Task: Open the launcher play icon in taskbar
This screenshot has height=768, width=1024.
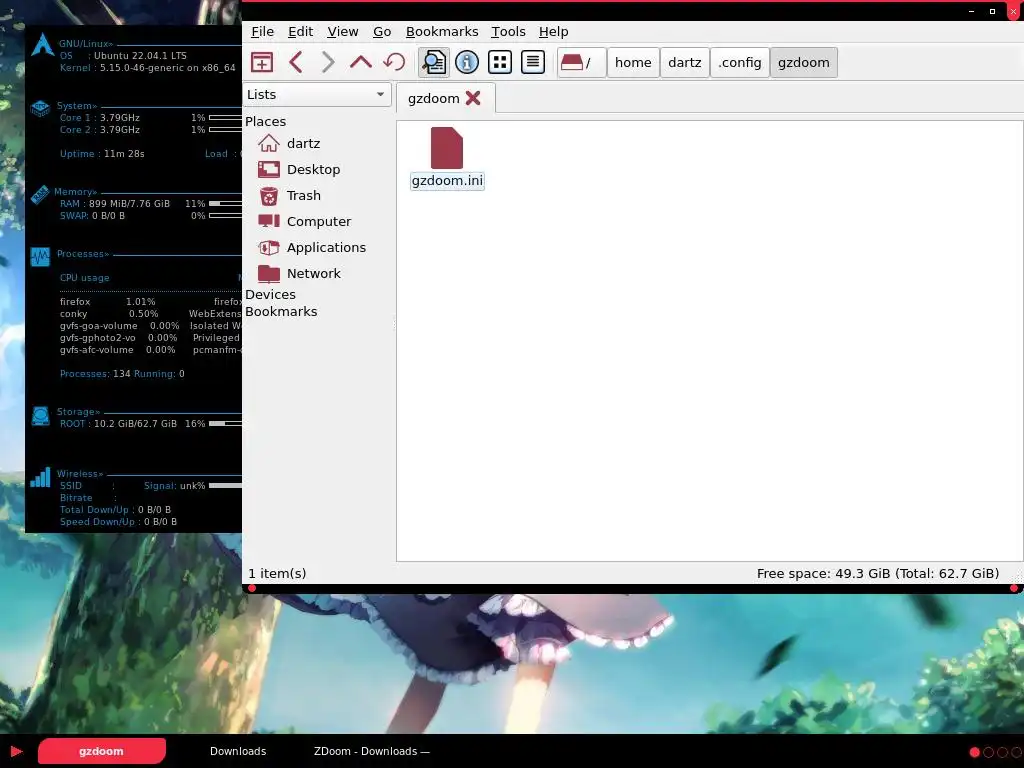Action: click(16, 752)
